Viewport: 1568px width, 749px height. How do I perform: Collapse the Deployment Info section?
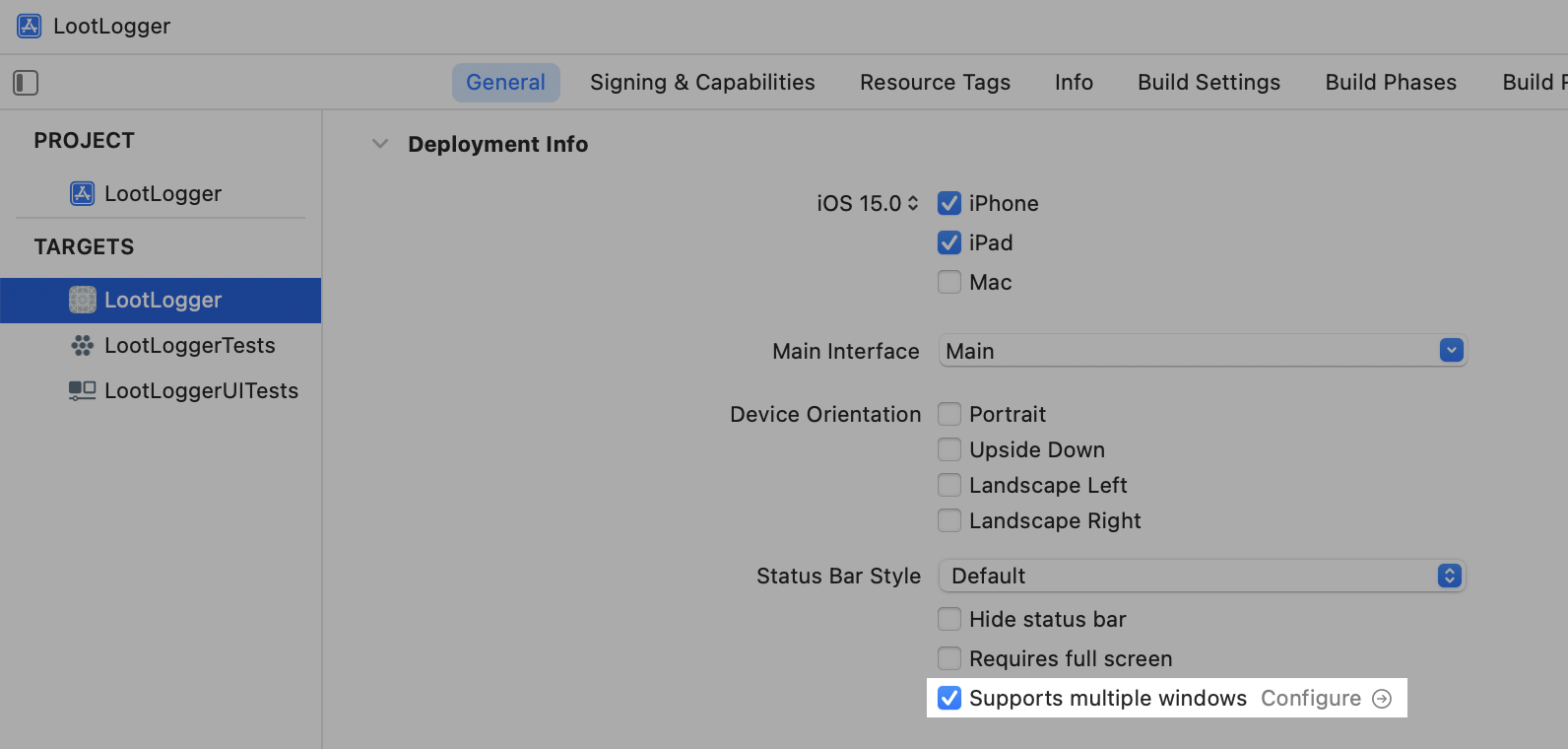[380, 144]
